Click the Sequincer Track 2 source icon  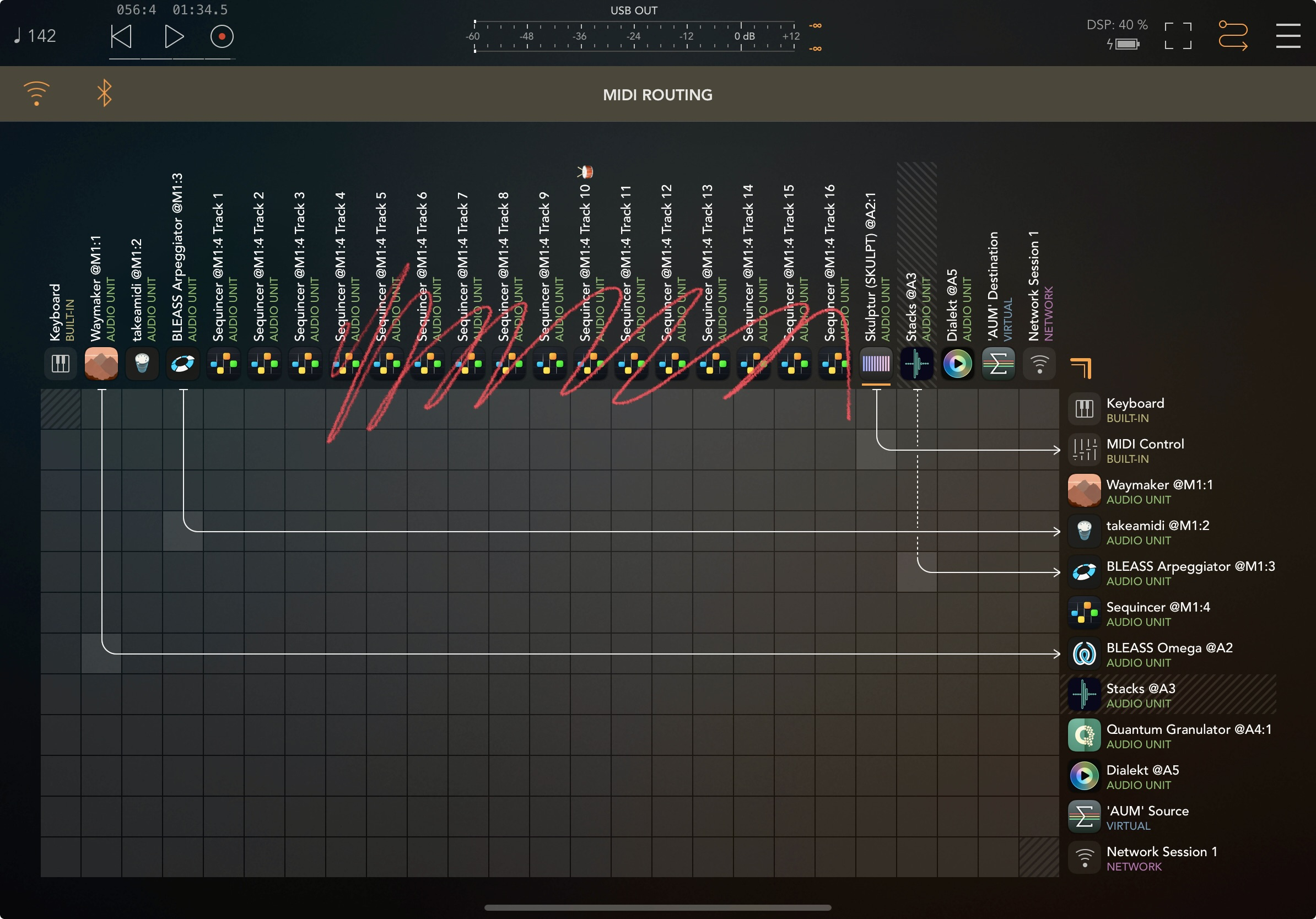click(x=264, y=363)
